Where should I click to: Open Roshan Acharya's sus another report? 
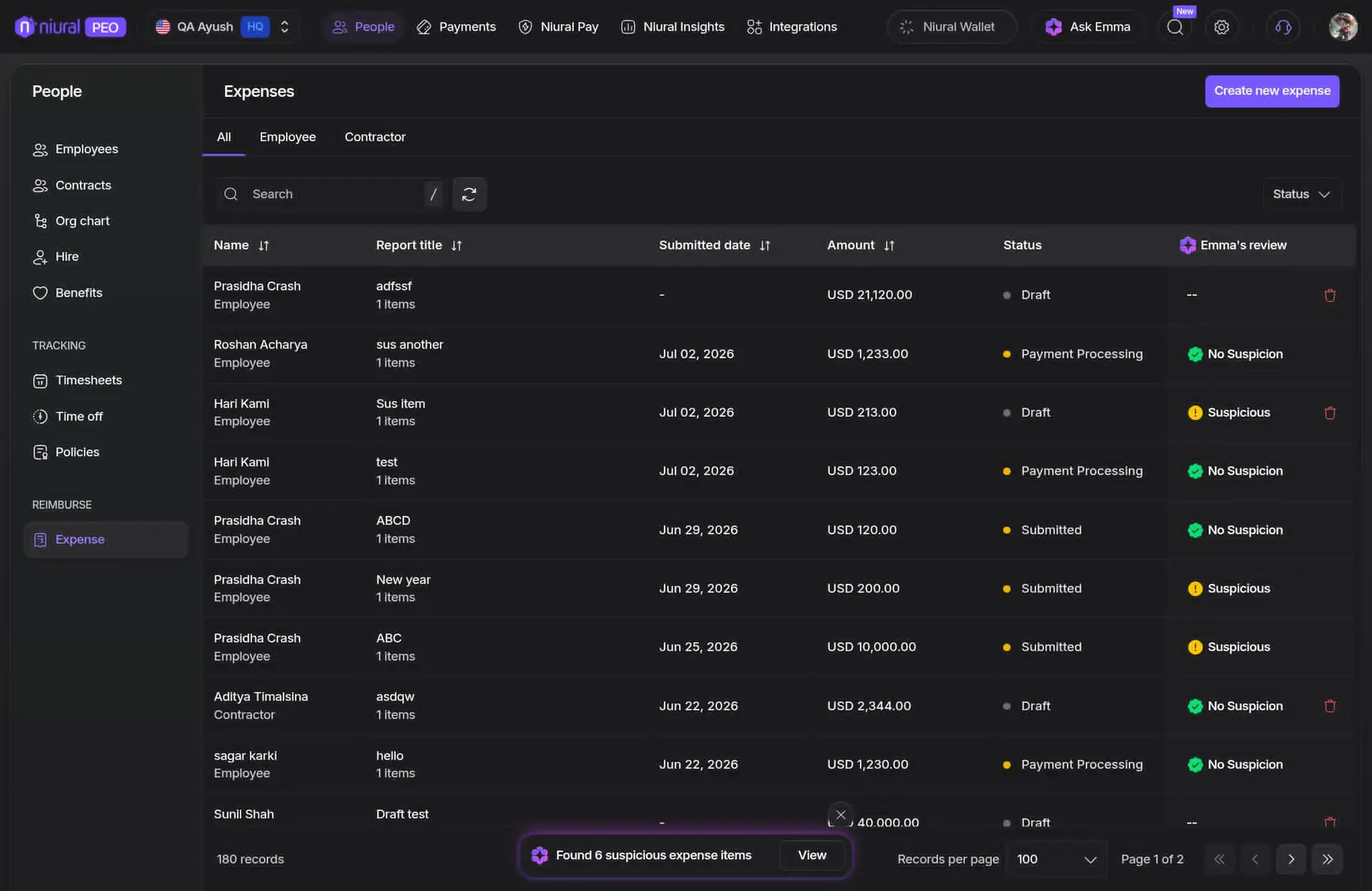pyautogui.click(x=409, y=345)
